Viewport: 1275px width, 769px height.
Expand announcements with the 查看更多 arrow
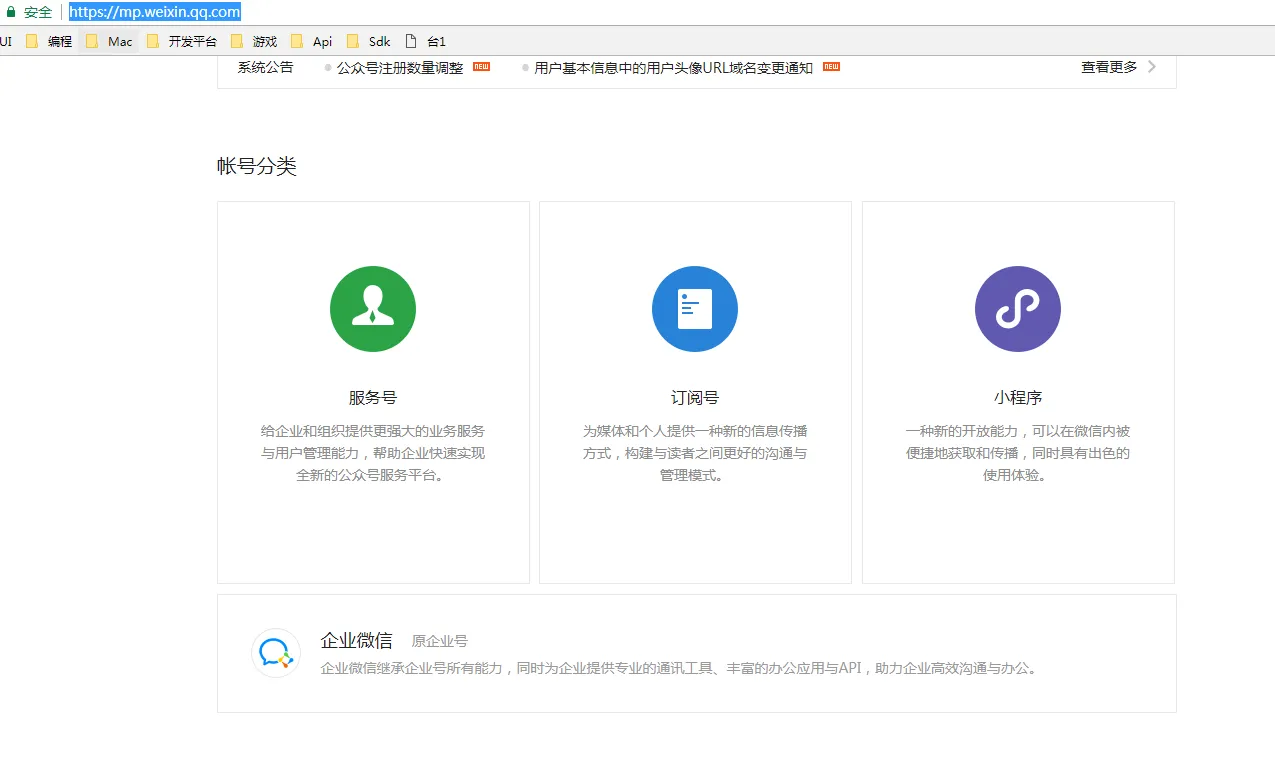pyautogui.click(x=1152, y=67)
